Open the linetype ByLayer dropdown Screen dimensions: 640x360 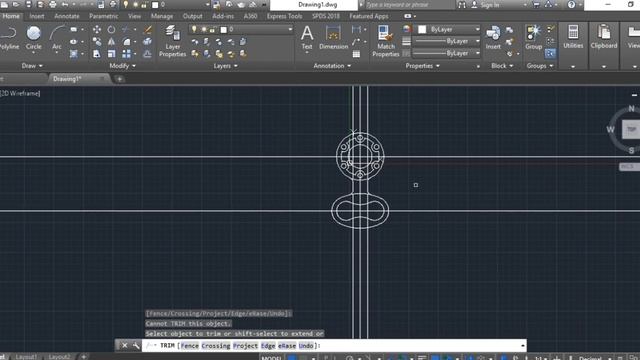coord(447,53)
